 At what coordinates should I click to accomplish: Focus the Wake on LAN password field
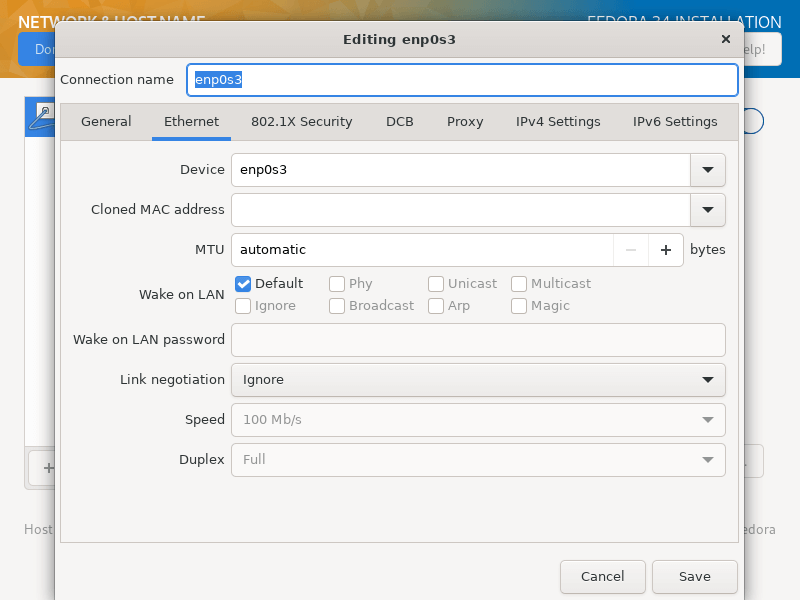click(478, 340)
